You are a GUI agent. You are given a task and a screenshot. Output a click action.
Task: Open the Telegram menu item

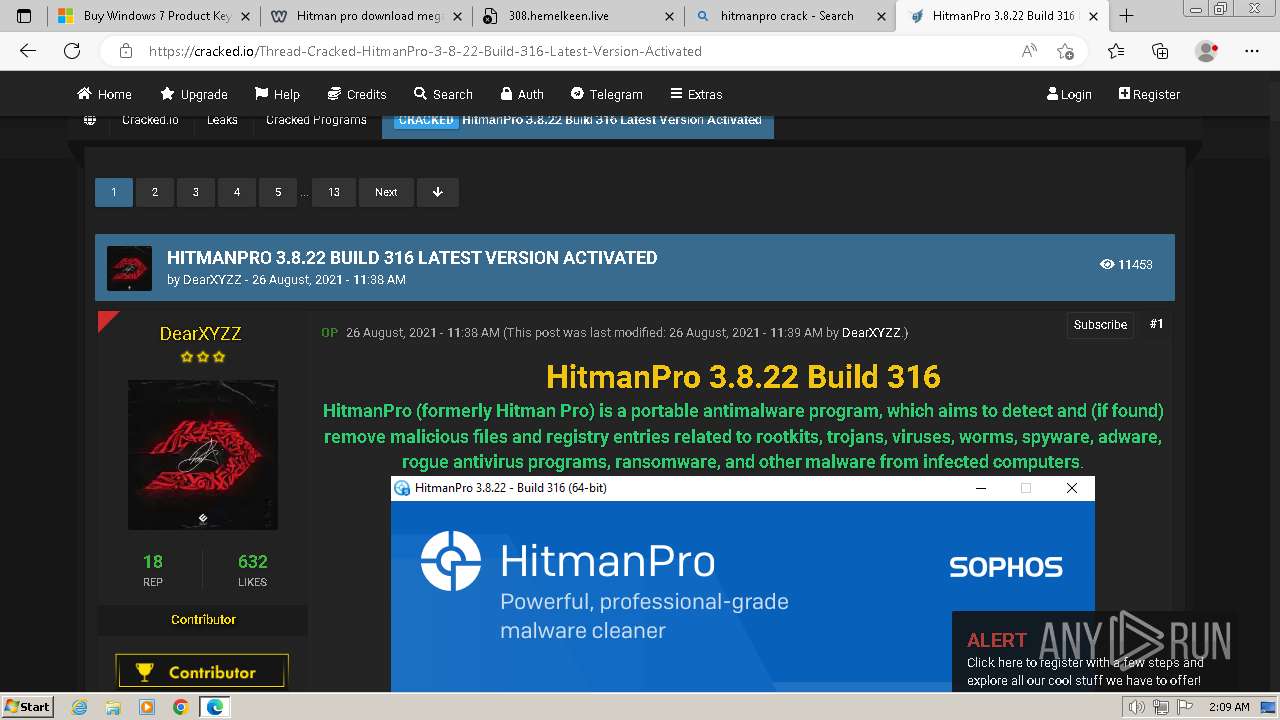click(606, 94)
